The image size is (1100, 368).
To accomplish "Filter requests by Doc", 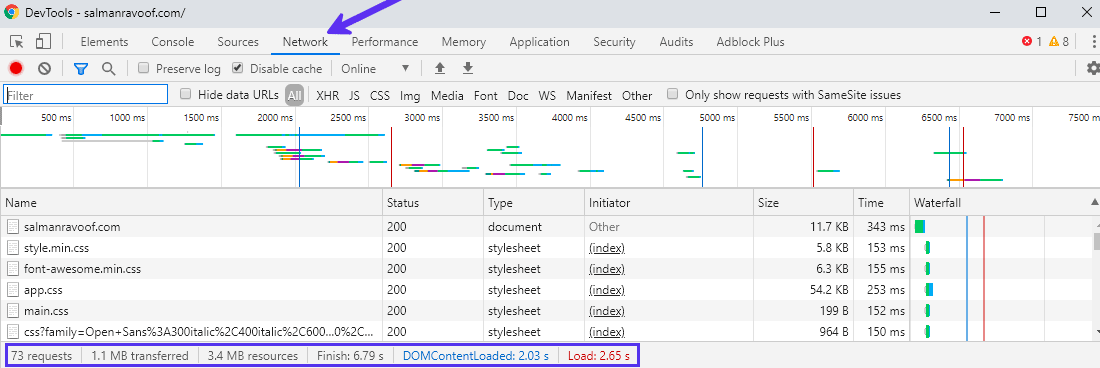I will pos(518,95).
